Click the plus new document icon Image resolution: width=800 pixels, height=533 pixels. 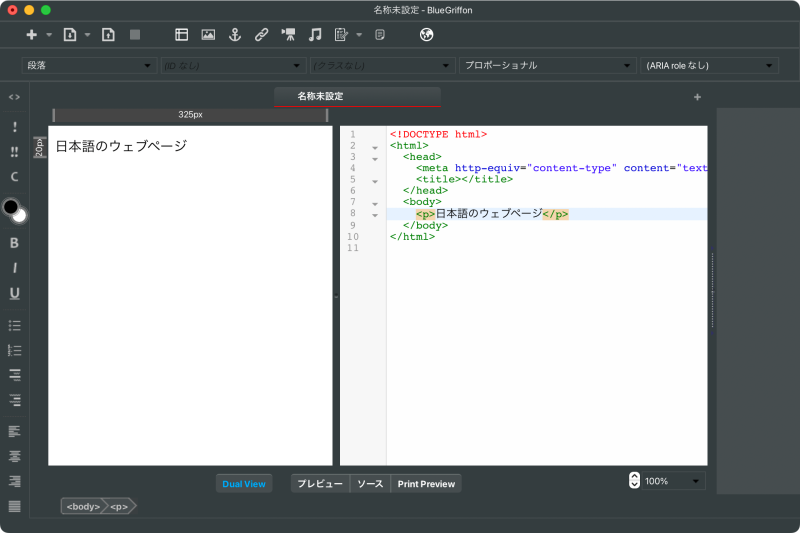32,35
